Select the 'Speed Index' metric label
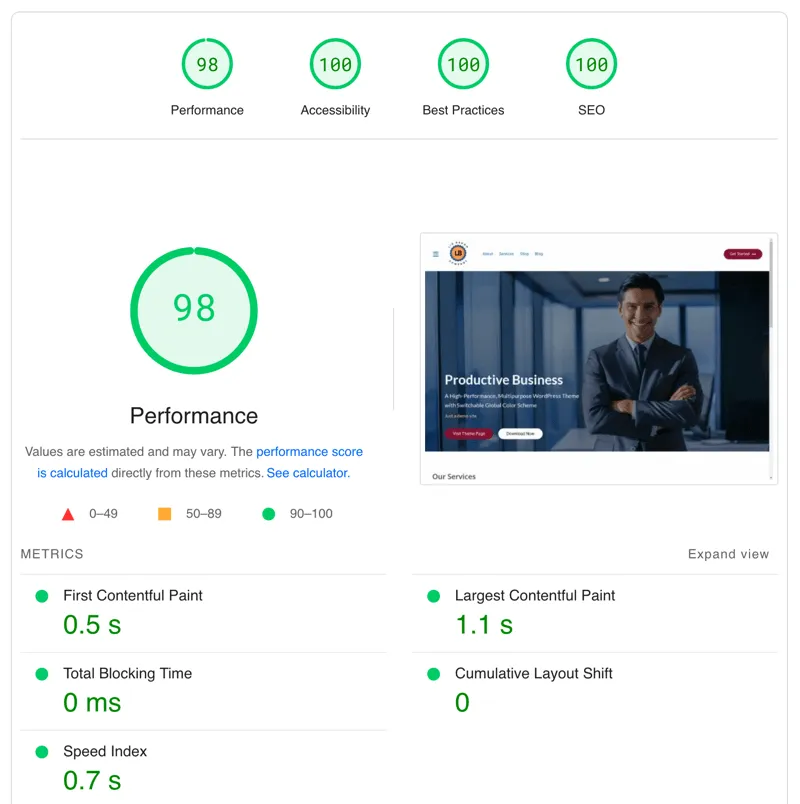Viewport: 800px width, 804px height. click(x=105, y=751)
